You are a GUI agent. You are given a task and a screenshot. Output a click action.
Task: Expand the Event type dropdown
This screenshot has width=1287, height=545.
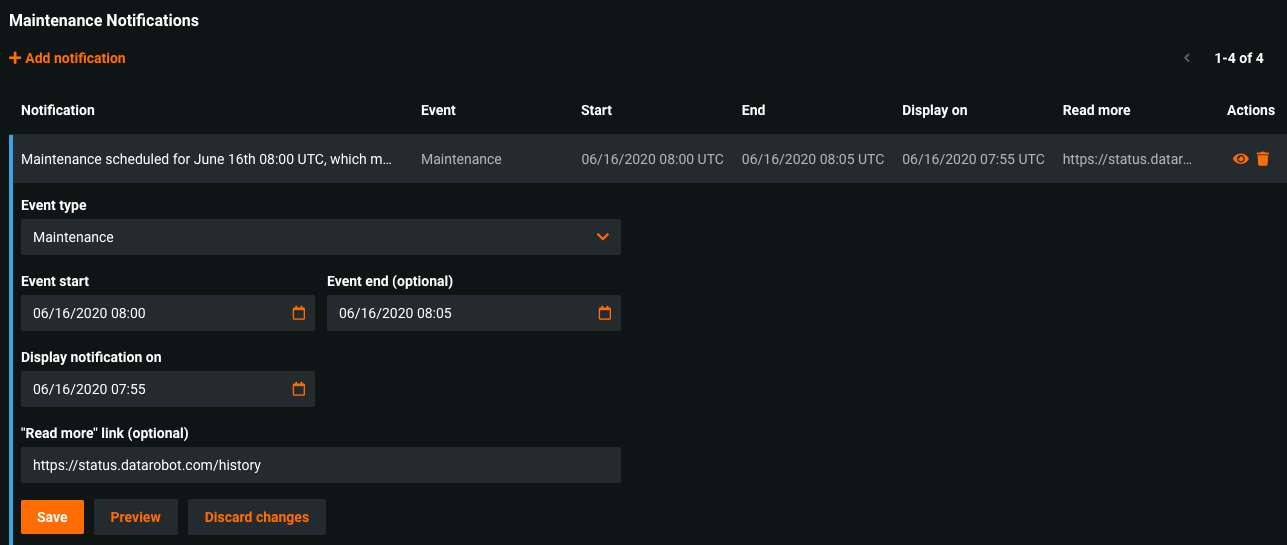tap(320, 237)
